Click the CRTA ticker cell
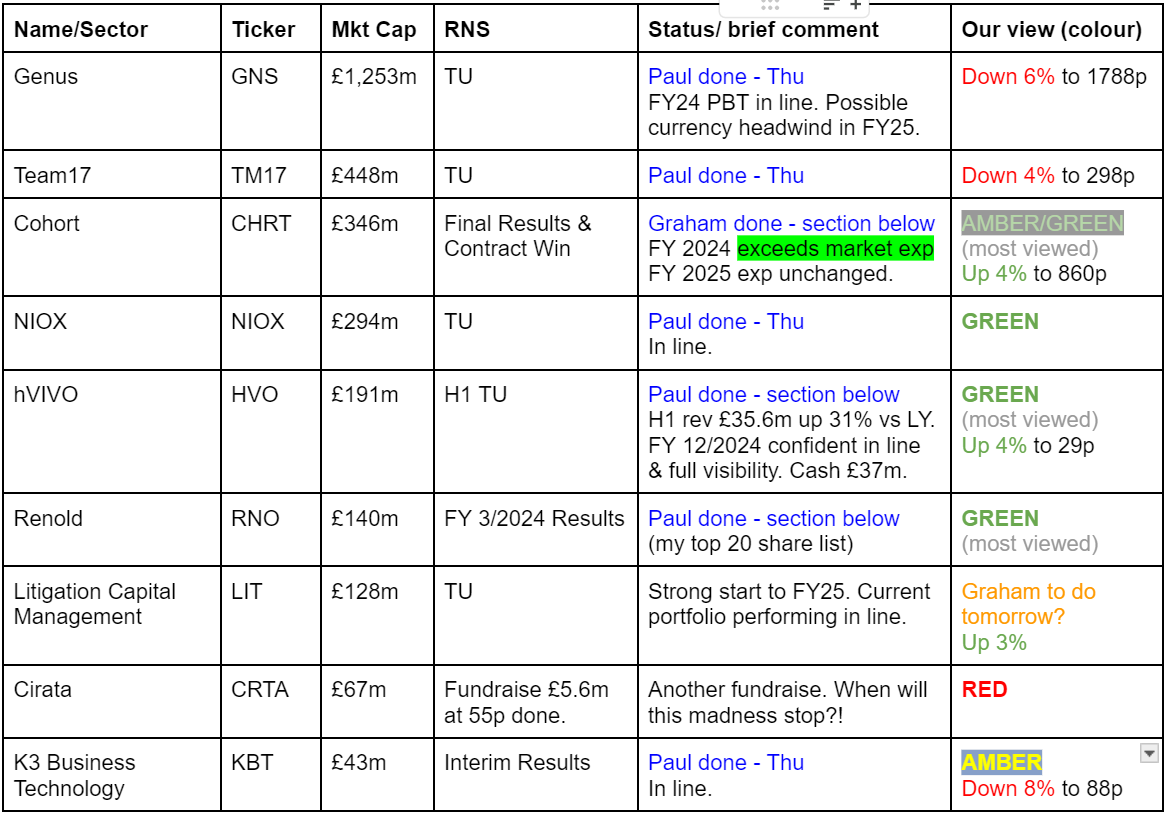The height and width of the screenshot is (817, 1167). click(x=271, y=702)
